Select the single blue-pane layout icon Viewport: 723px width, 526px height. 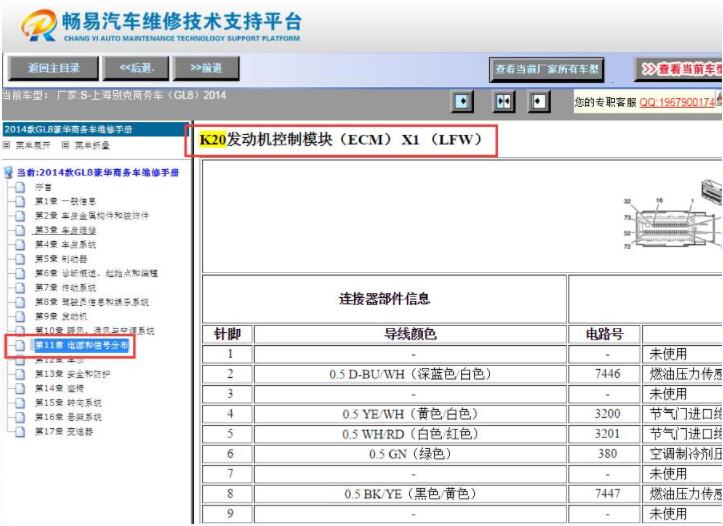click(462, 101)
